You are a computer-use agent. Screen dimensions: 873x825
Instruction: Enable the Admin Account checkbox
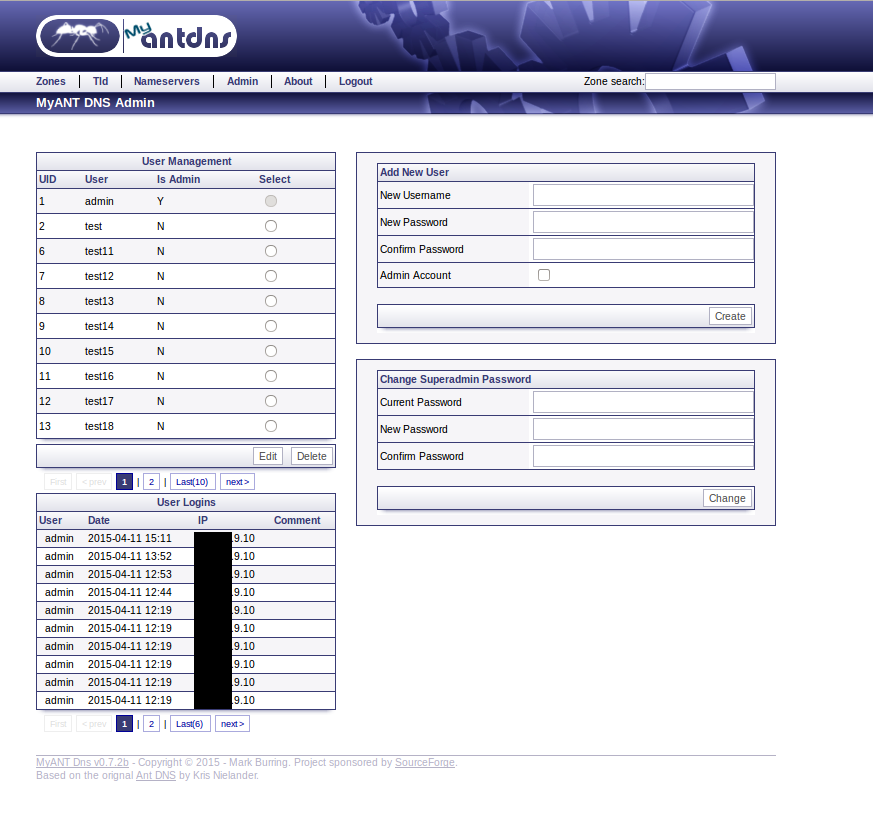pos(543,274)
